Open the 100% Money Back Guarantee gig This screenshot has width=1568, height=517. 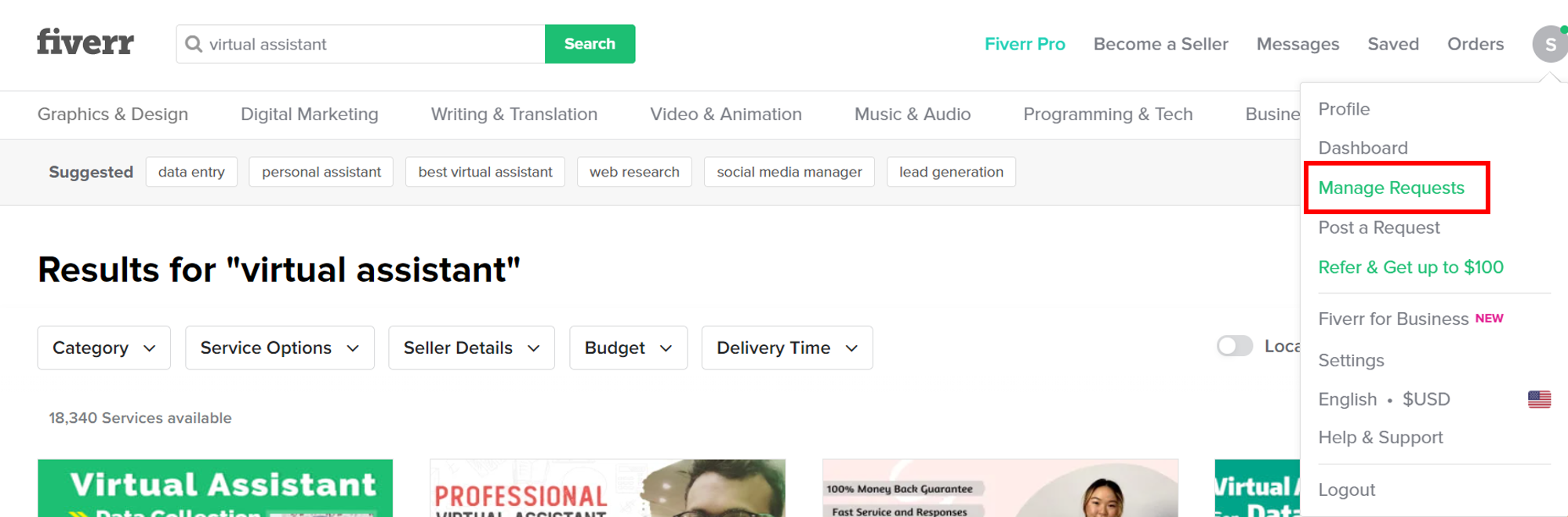pos(1000,488)
